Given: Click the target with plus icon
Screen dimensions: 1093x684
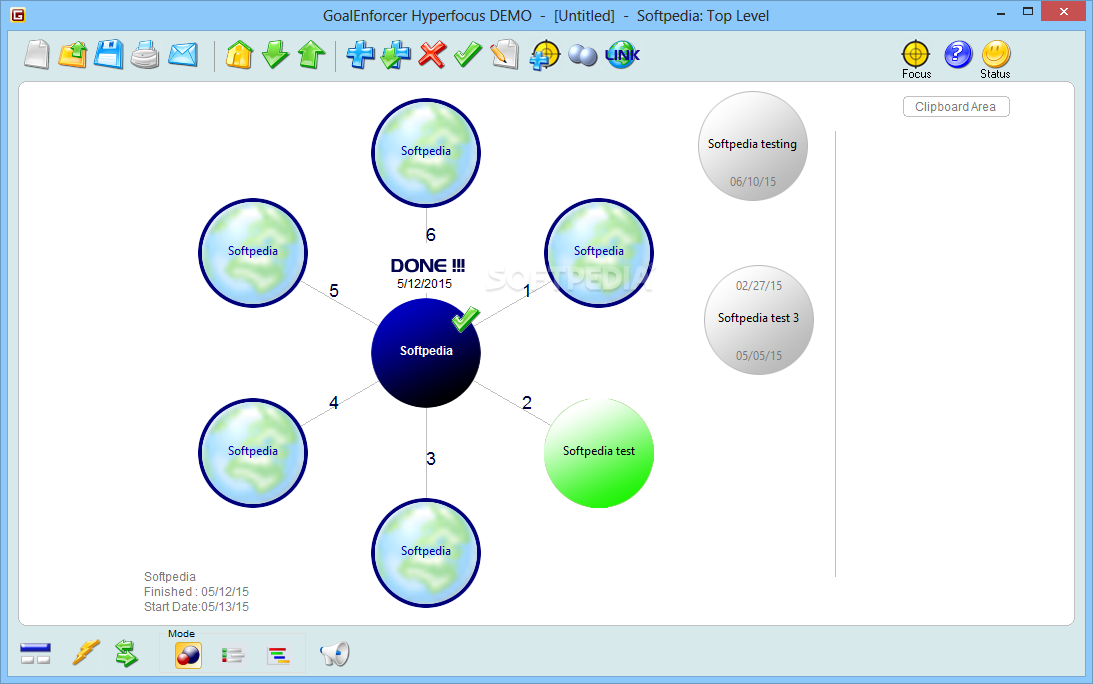Looking at the screenshot, I should click(544, 54).
